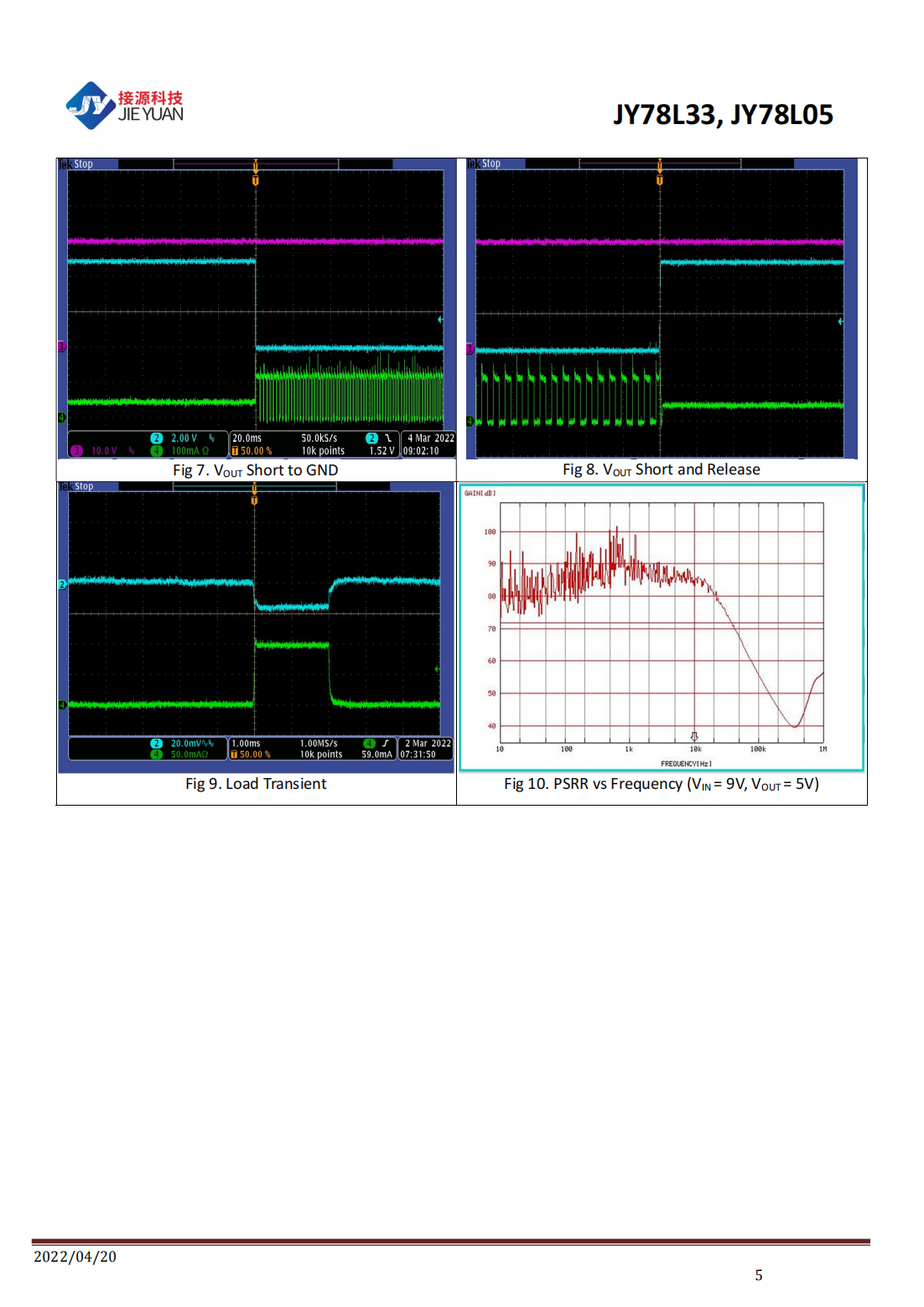The height and width of the screenshot is (1307, 924).
Task: Open the Fig 7 oscilloscope capture image
Action: 257,309
